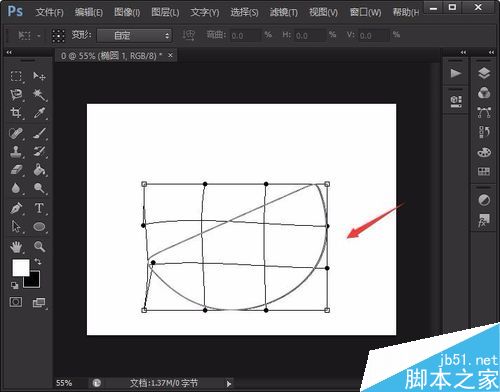Select the Eraser tool
The image size is (500, 392).
click(x=16, y=170)
